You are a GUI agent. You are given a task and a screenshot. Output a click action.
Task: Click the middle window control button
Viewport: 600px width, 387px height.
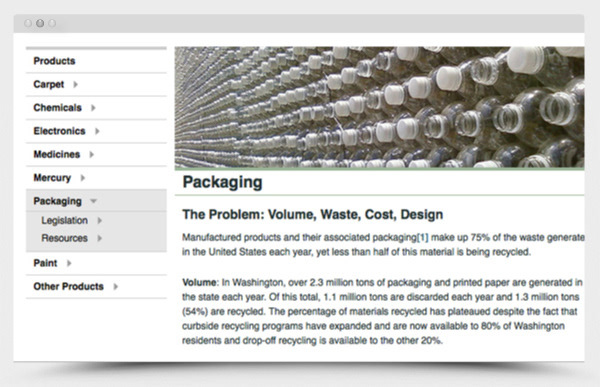click(40, 23)
